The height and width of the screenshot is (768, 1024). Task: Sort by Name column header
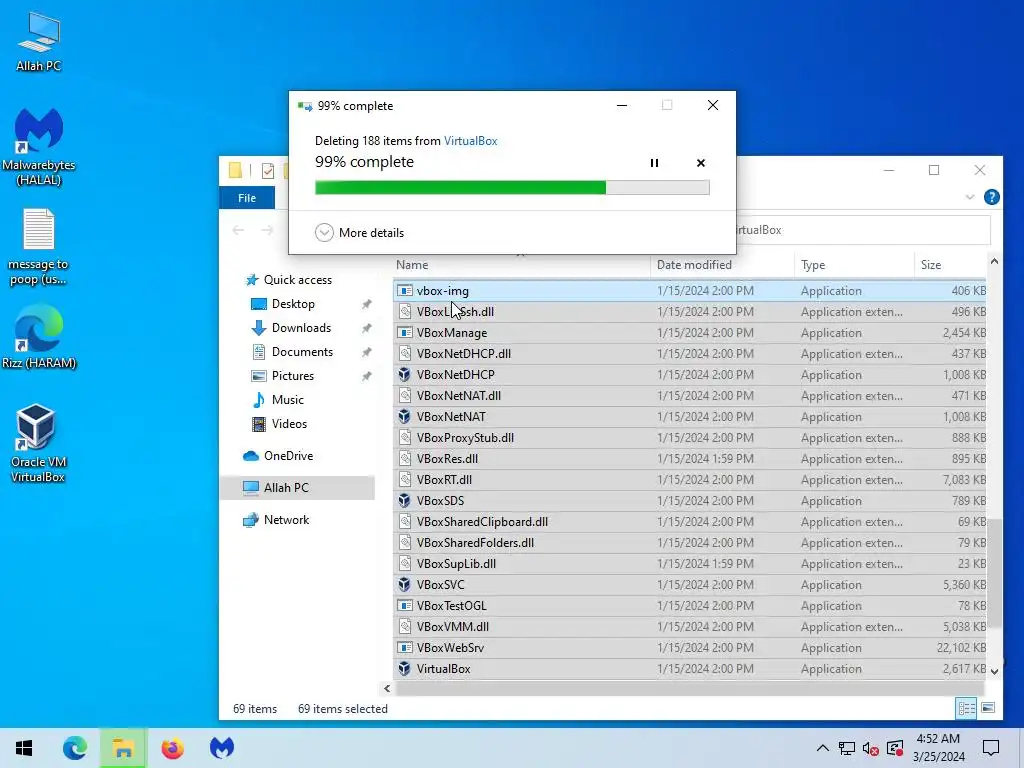click(412, 264)
